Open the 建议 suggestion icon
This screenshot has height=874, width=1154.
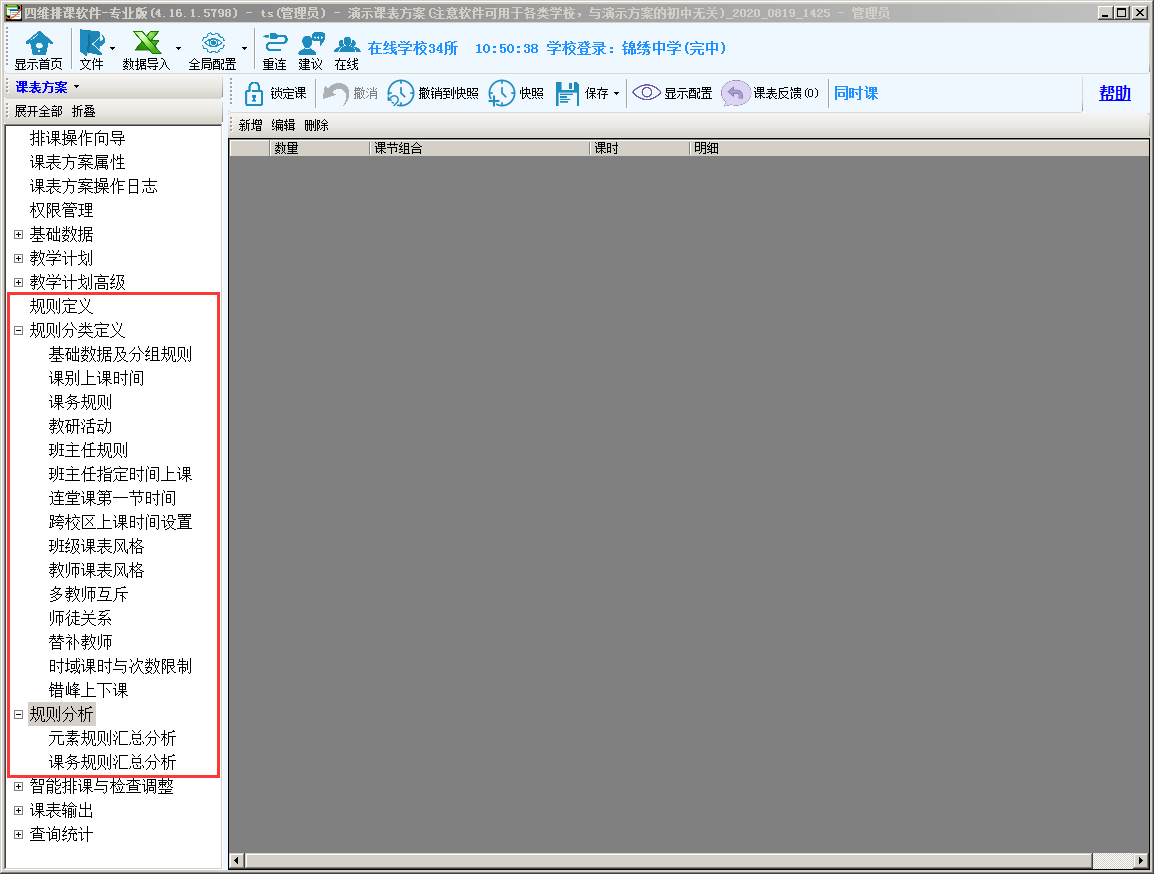coord(310,44)
